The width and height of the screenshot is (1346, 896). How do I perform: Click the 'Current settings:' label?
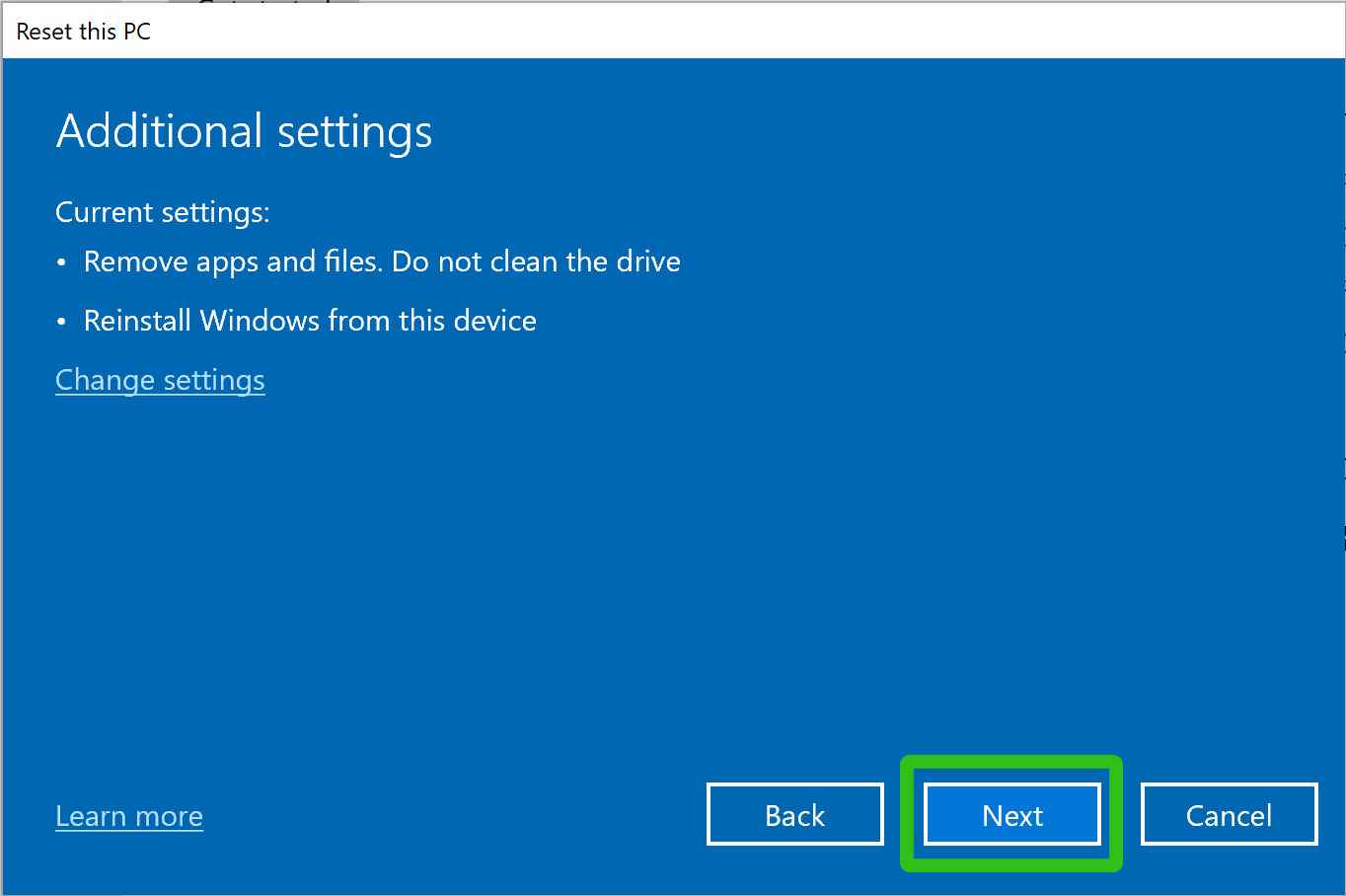click(x=163, y=212)
